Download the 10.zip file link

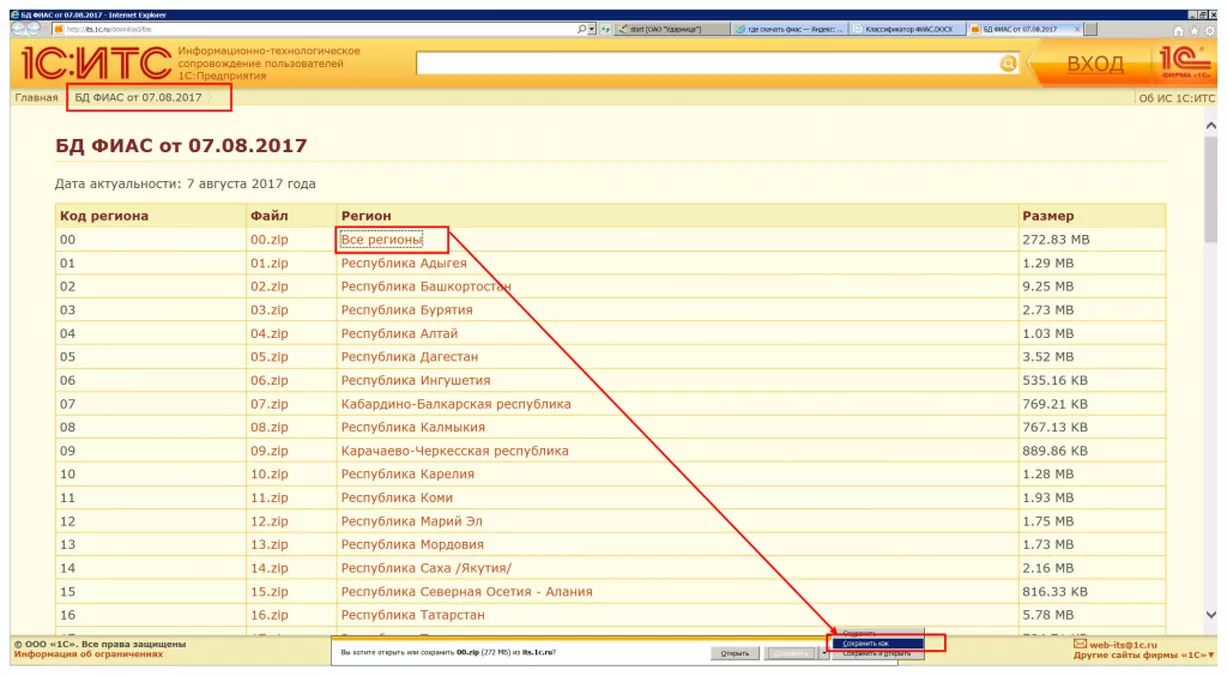click(x=269, y=475)
